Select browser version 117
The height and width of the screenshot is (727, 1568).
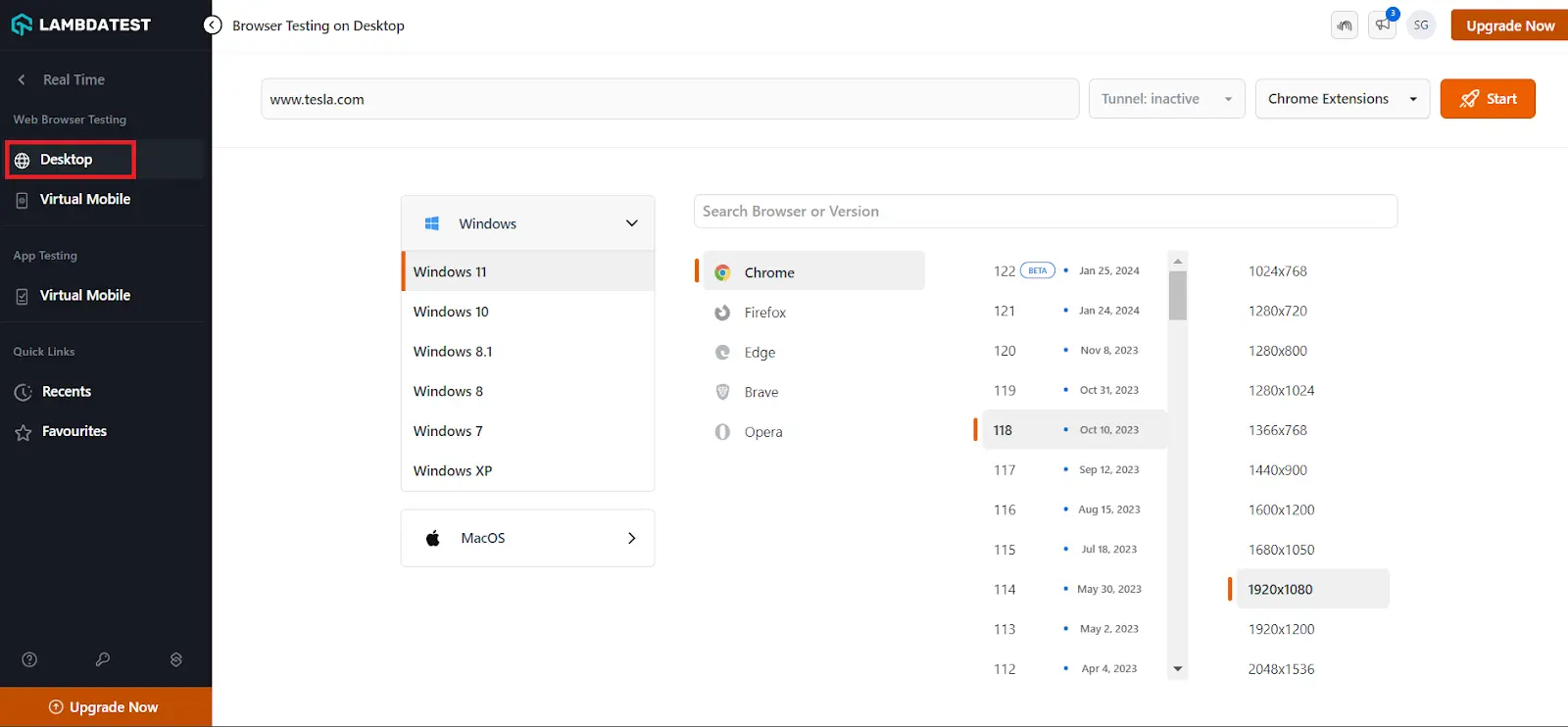point(1074,470)
